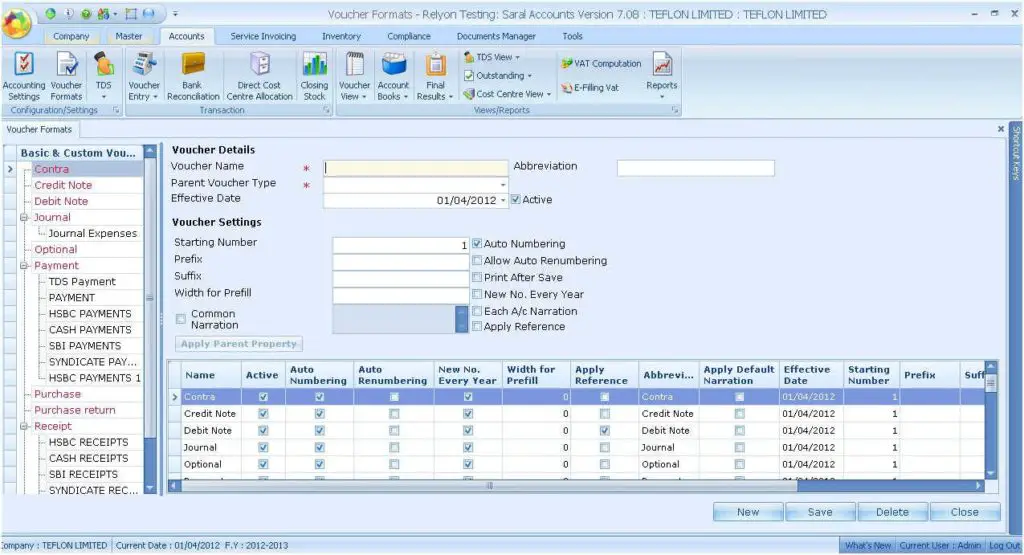Toggle the Active checkbox

point(516,200)
